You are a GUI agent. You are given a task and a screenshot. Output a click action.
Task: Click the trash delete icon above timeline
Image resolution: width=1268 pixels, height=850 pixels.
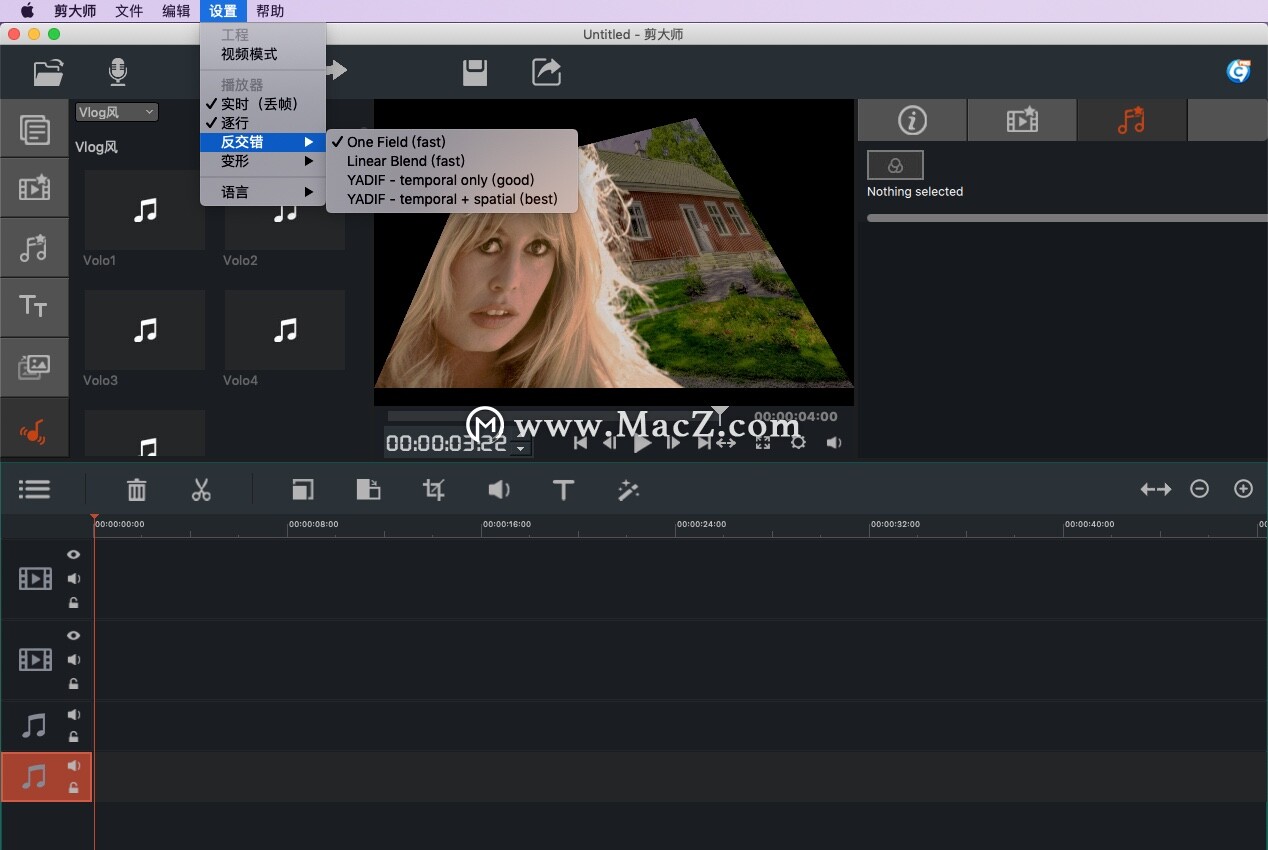coord(136,490)
